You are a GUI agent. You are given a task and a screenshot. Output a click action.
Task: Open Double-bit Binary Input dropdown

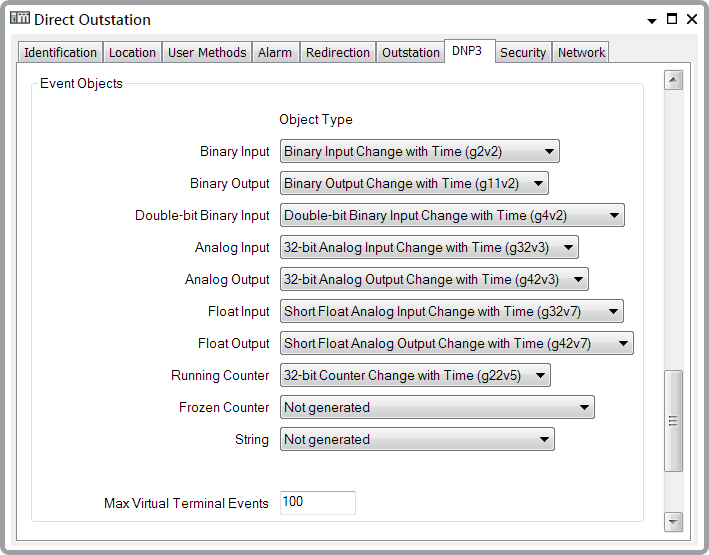(452, 216)
